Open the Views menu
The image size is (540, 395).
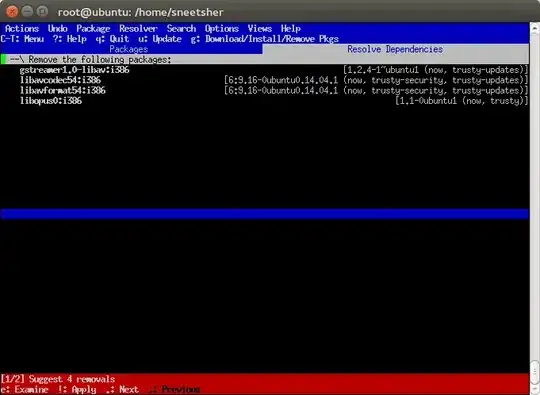260,29
